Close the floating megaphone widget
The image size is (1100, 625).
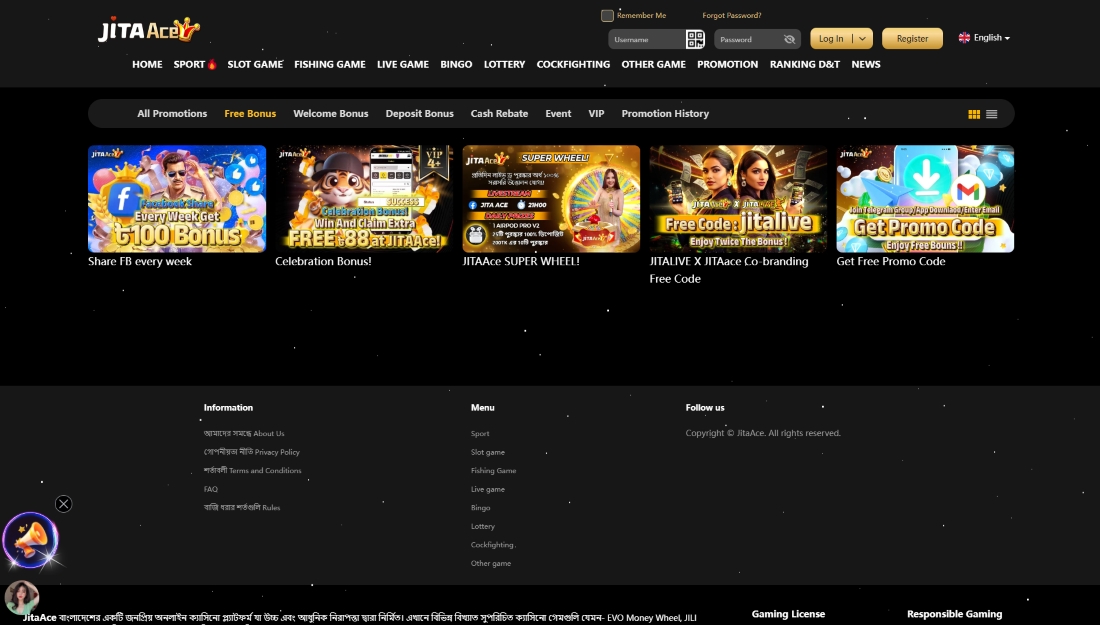63,504
